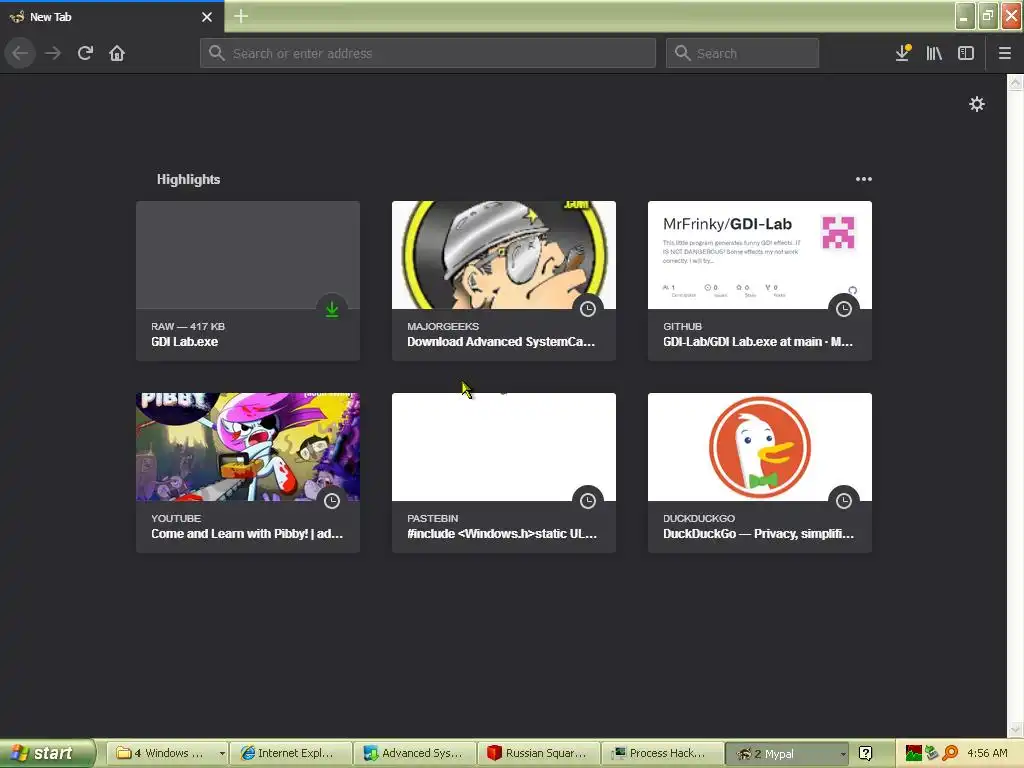Image resolution: width=1024 pixels, height=768 pixels.
Task: Expand the Mypal group dropdown arrow
Action: tap(843, 754)
